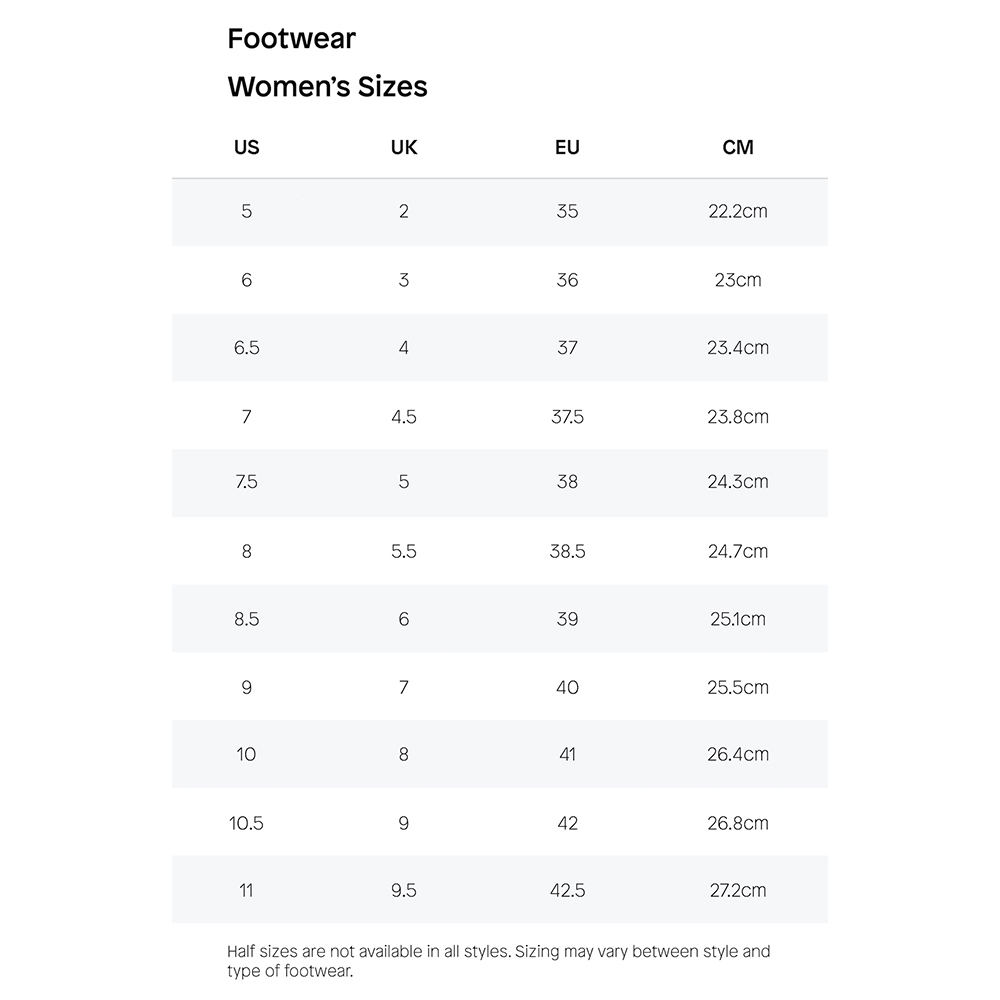Click EU size 37.5 cell
This screenshot has width=1000, height=1000.
click(x=567, y=417)
